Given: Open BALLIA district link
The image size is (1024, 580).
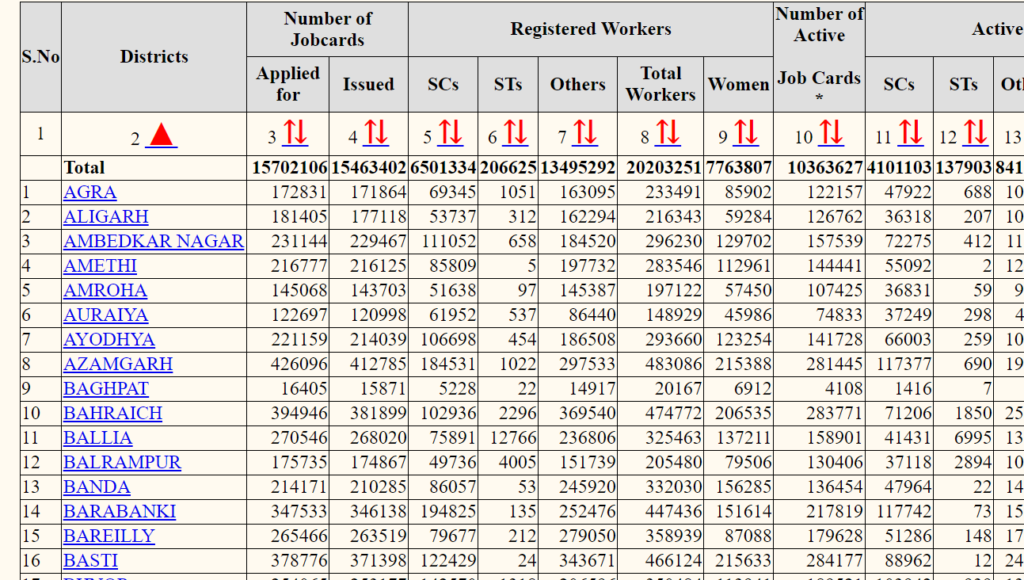Looking at the screenshot, I should coord(98,438).
